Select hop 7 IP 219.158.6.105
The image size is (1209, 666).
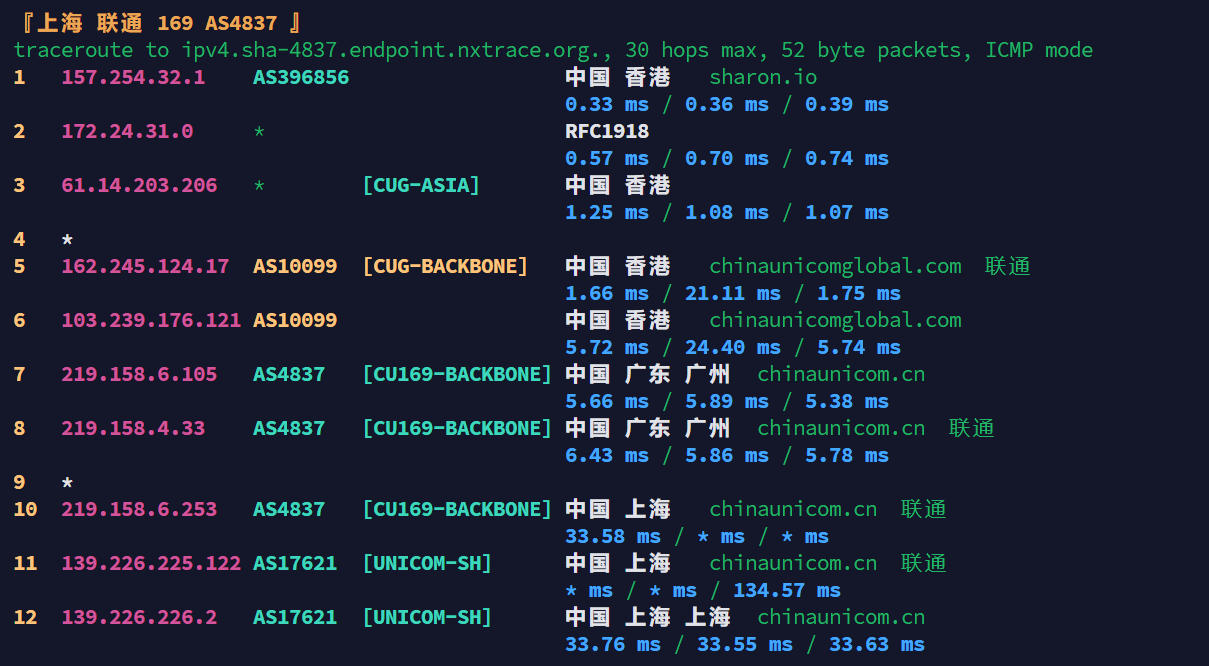pos(139,374)
